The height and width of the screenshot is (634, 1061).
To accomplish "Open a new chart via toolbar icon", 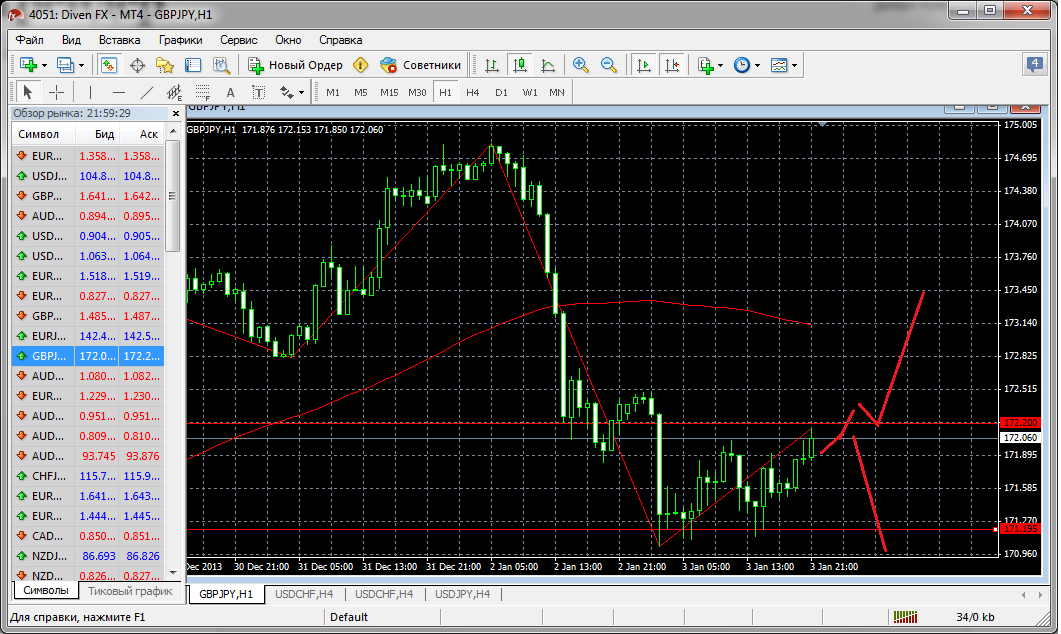I will pos(28,65).
